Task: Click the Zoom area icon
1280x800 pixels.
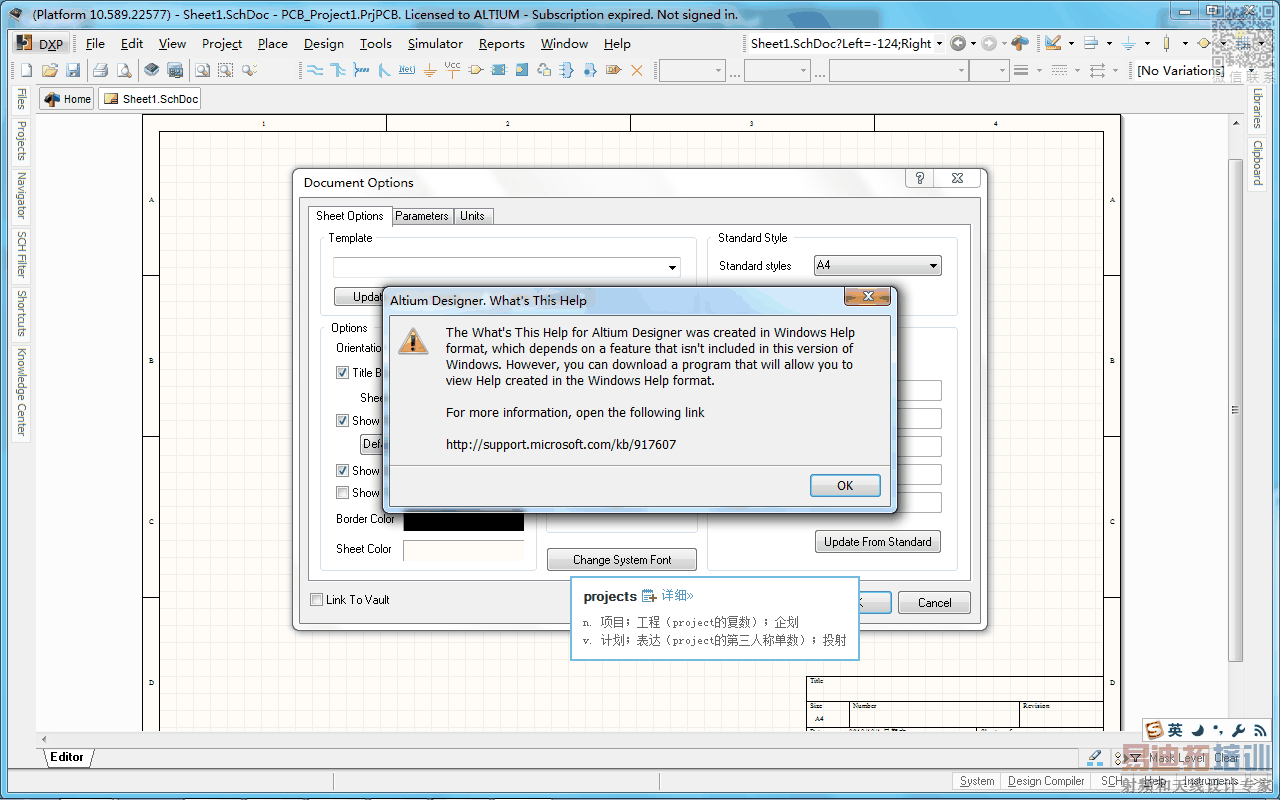Action: point(226,70)
